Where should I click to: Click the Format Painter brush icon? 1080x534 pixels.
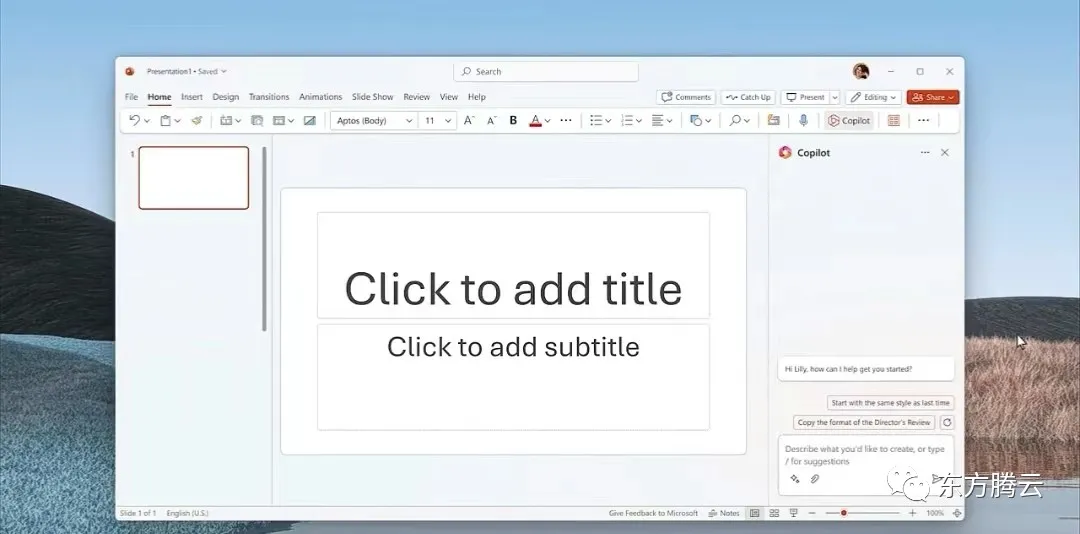click(197, 121)
